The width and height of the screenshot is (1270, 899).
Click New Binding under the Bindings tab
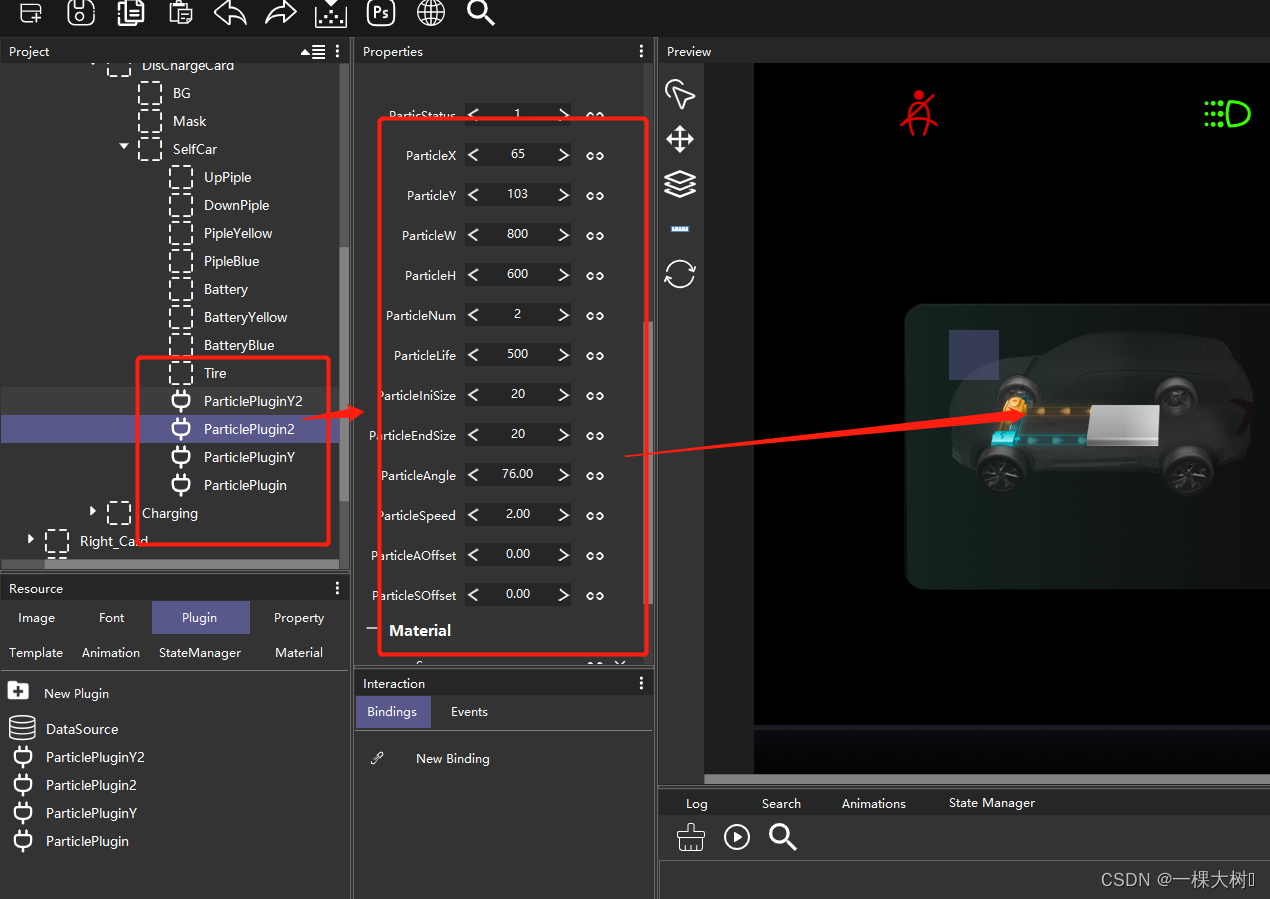click(452, 758)
